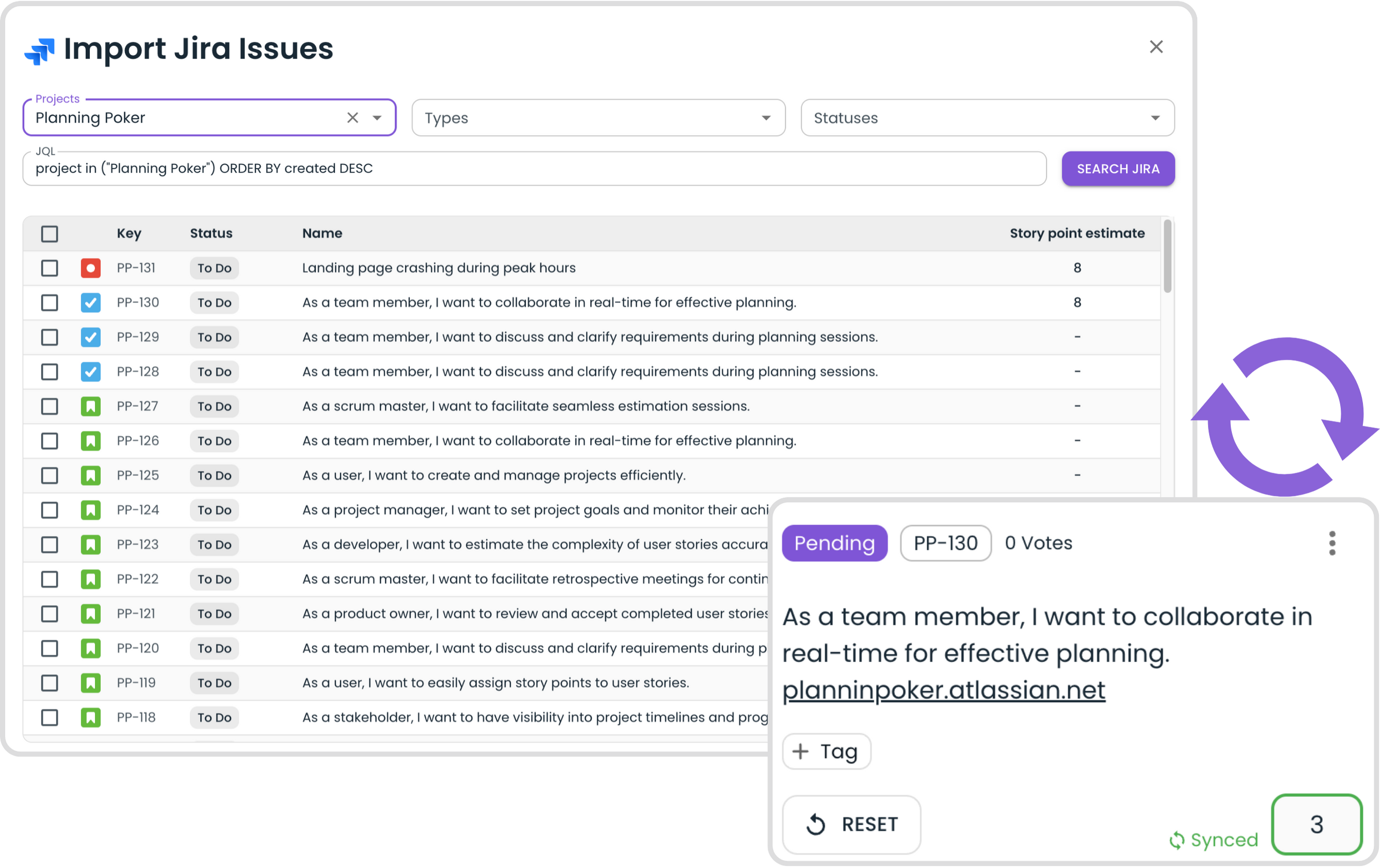The height and width of the screenshot is (868, 1381).
Task: Click the SEARCH JIRA button
Action: point(1117,168)
